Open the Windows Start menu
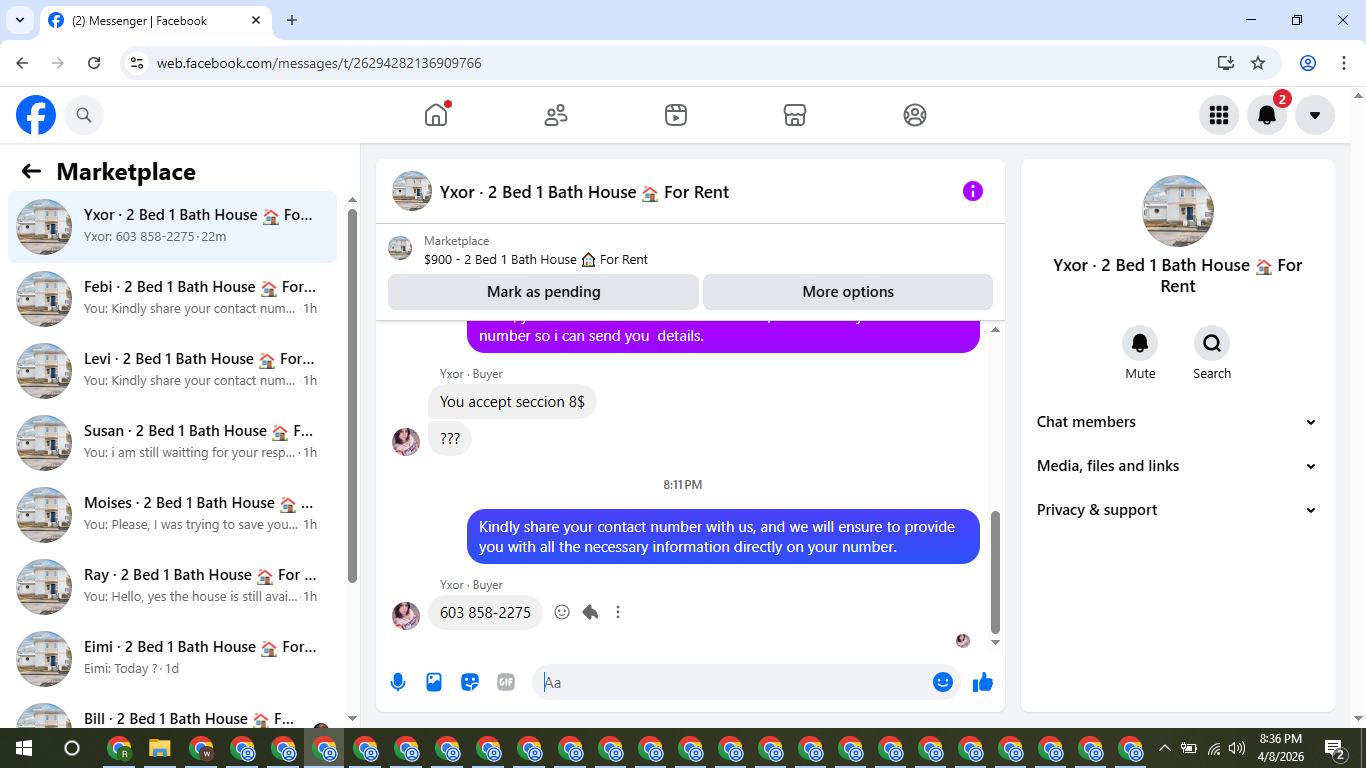 pos(24,748)
